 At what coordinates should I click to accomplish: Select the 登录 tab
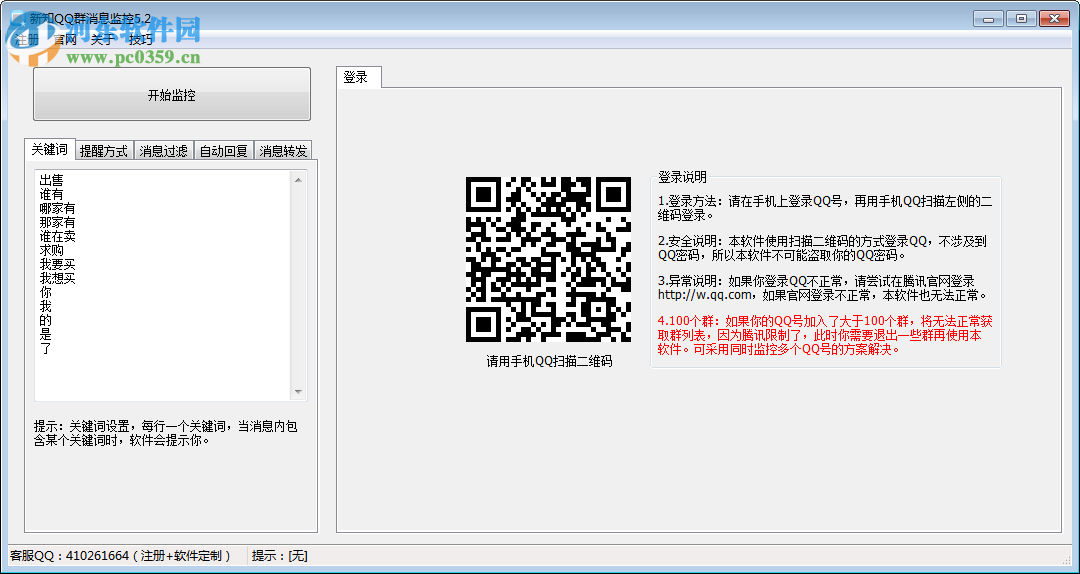356,77
